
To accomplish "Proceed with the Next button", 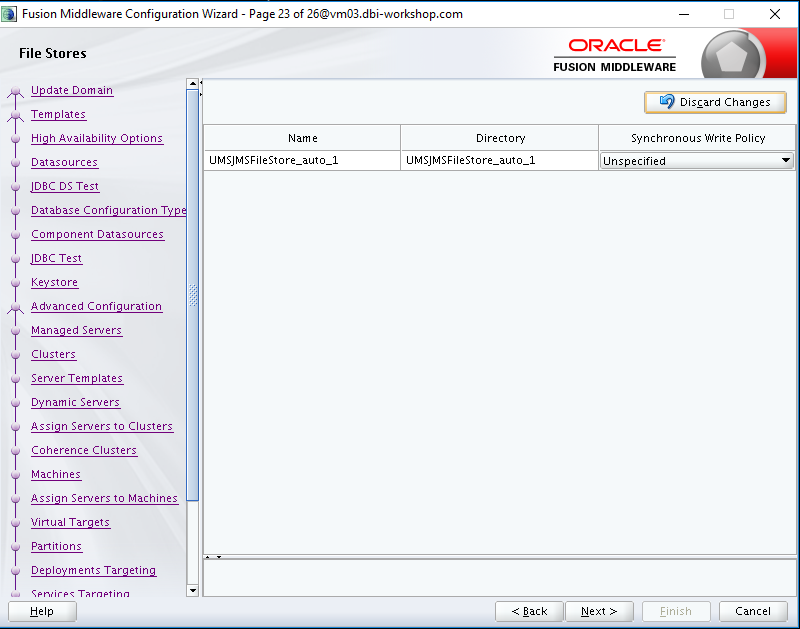I will coord(599,611).
